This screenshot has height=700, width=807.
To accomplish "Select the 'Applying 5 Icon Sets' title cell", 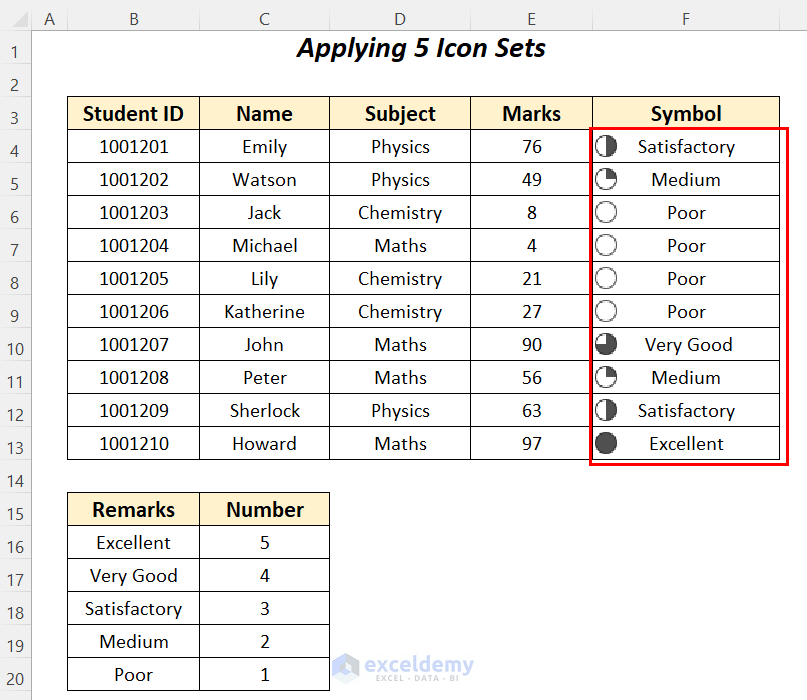I will (x=421, y=48).
